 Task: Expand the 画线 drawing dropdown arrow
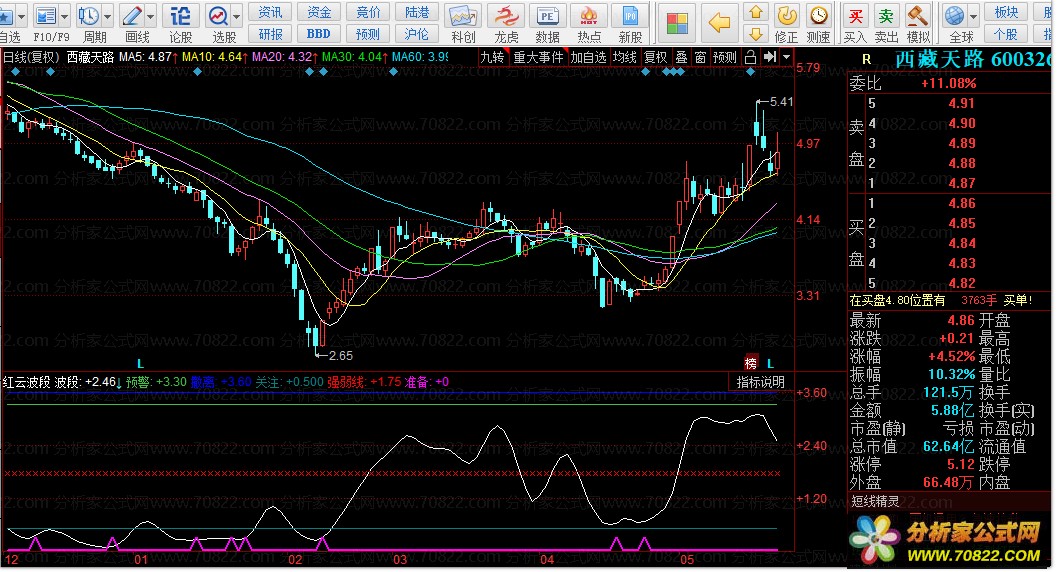pyautogui.click(x=150, y=15)
